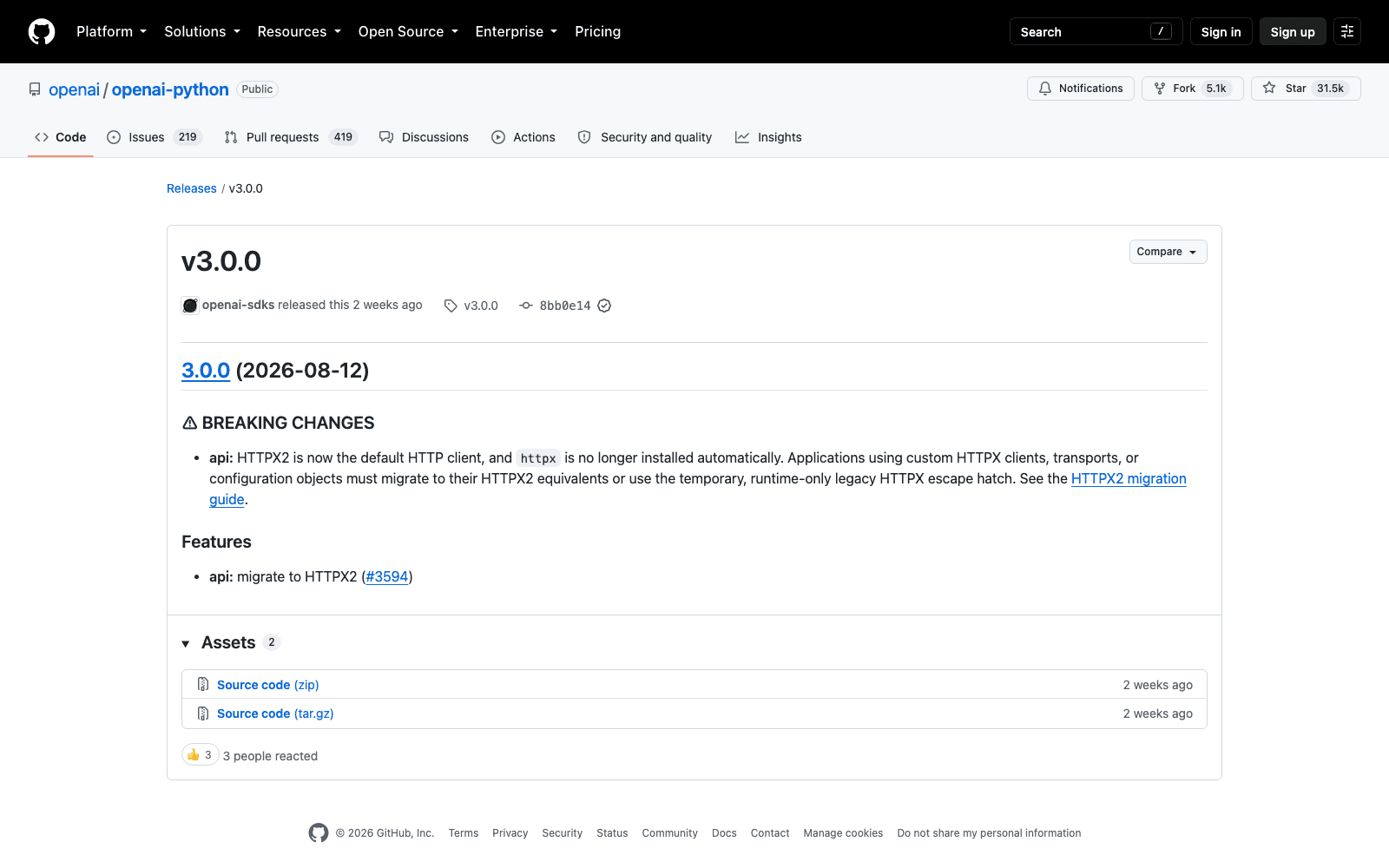The width and height of the screenshot is (1389, 868).
Task: Open the v3.0.0 tag link
Action: coord(481,306)
